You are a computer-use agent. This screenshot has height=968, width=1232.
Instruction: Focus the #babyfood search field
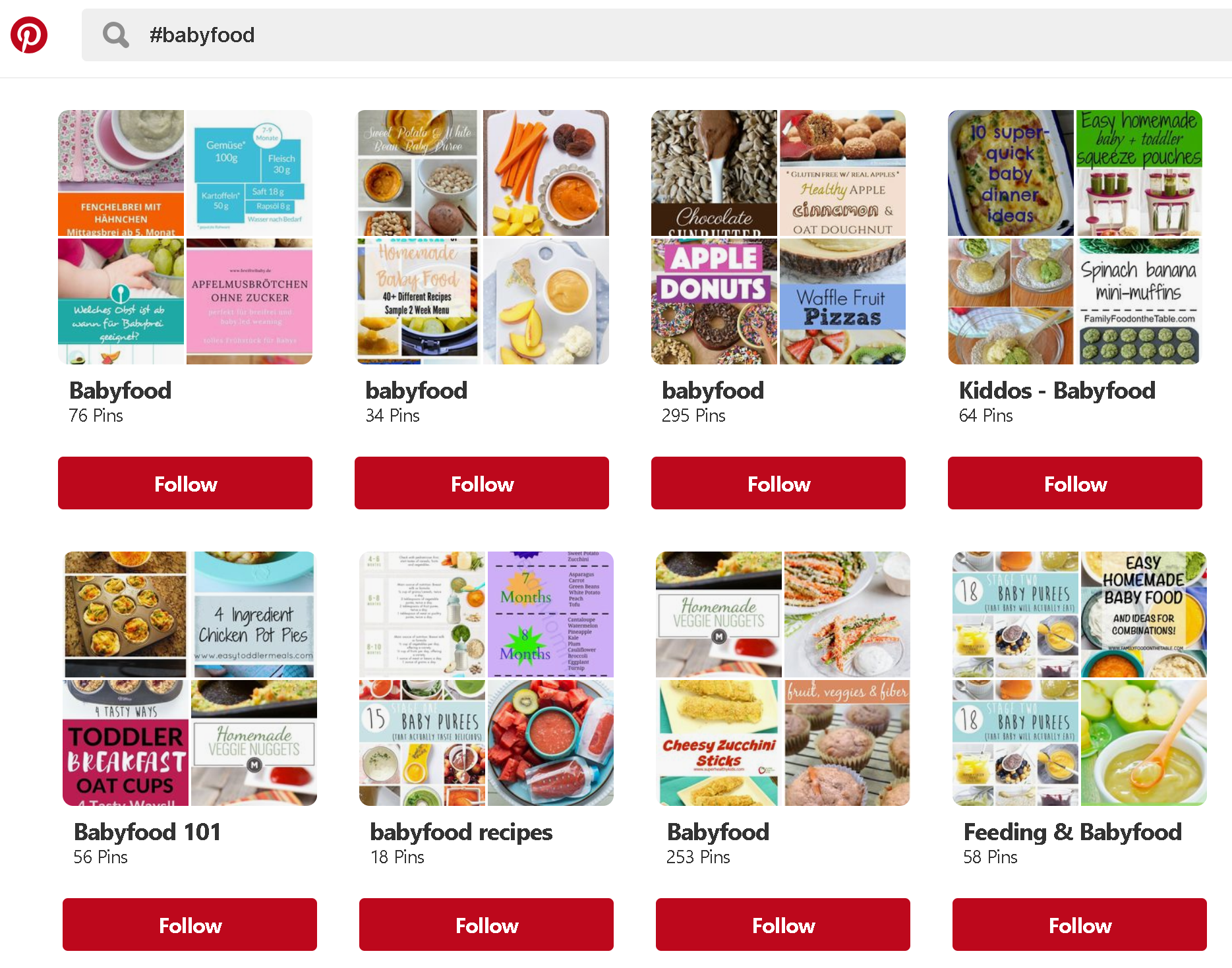click(657, 35)
